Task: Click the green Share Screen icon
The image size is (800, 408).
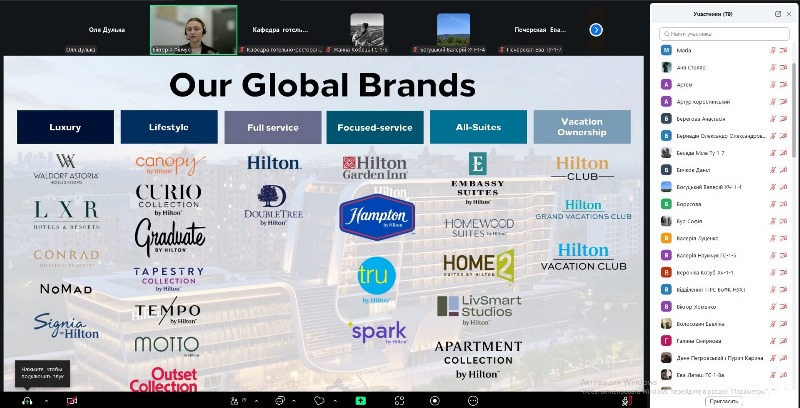Action: click(361, 401)
